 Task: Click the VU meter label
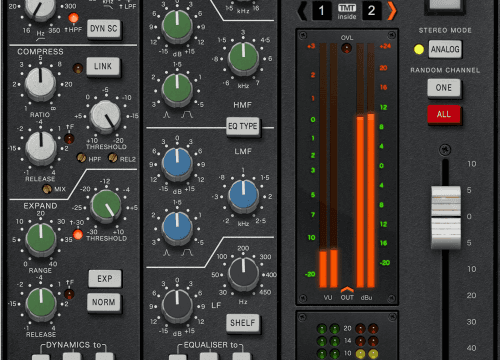(x=328, y=297)
